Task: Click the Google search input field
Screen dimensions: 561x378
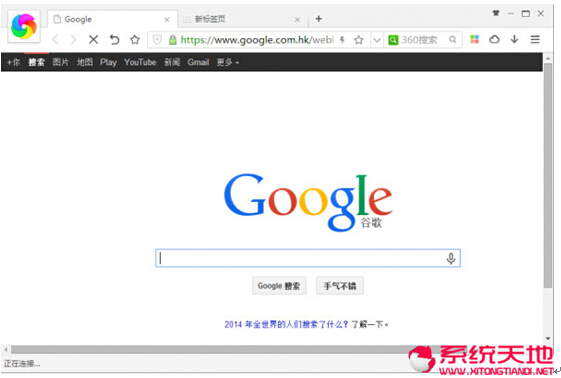Action: [x=308, y=258]
